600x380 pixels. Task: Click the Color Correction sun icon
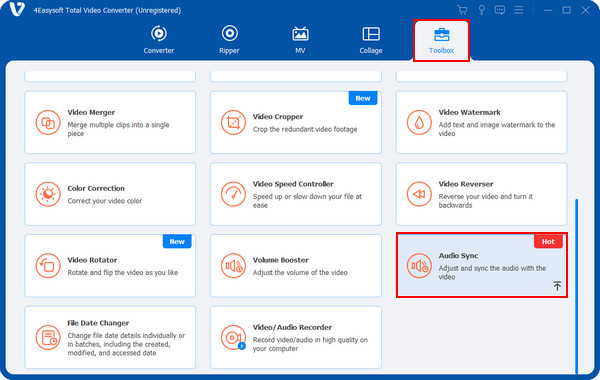[48, 194]
